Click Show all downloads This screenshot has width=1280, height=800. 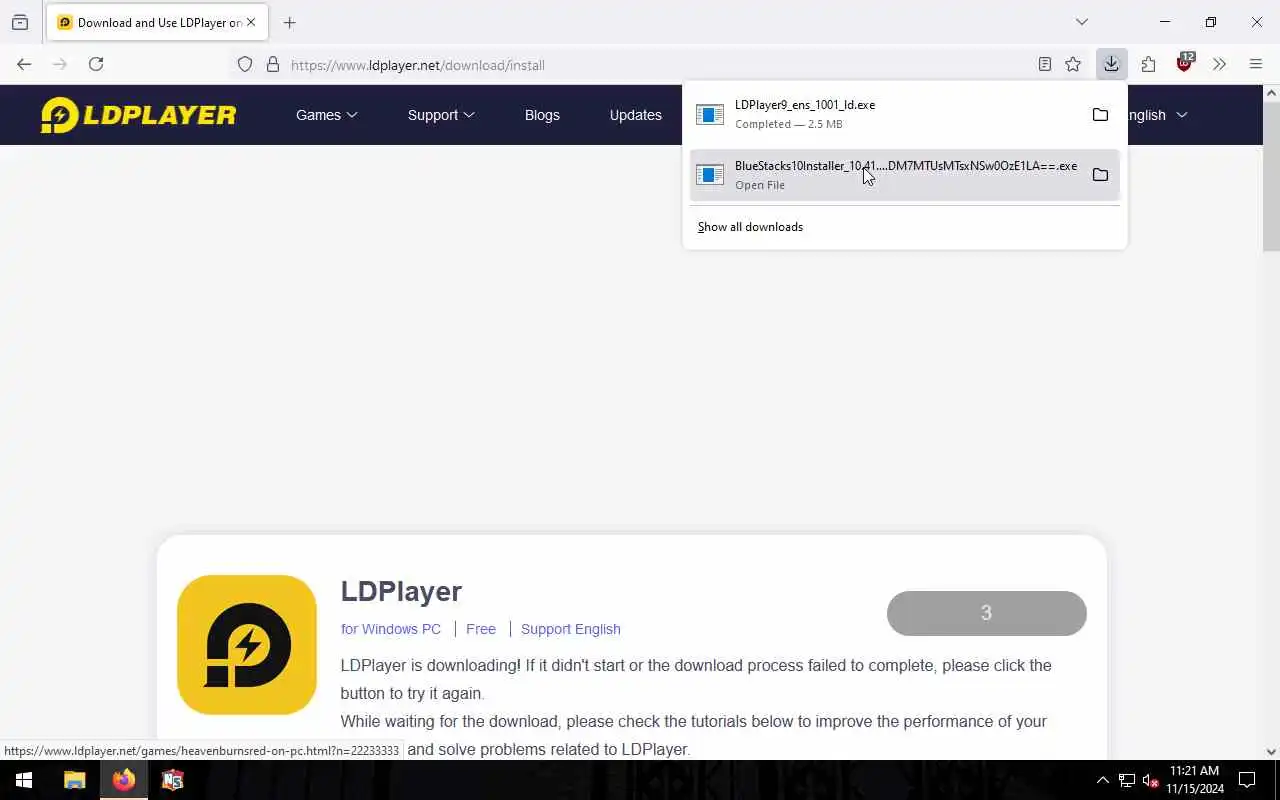pos(750,227)
